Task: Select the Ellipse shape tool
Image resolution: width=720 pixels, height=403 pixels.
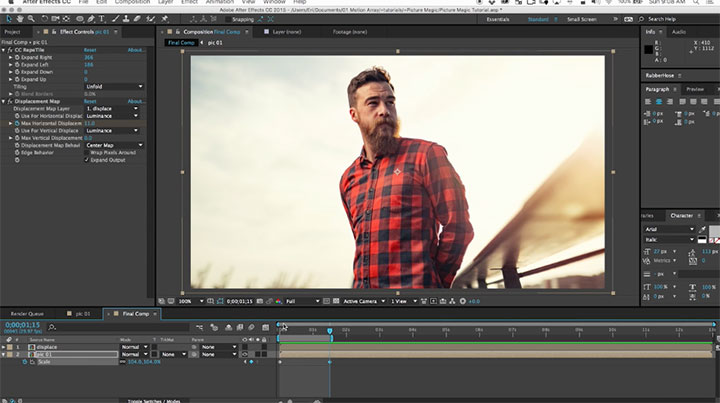Action: pos(80,19)
